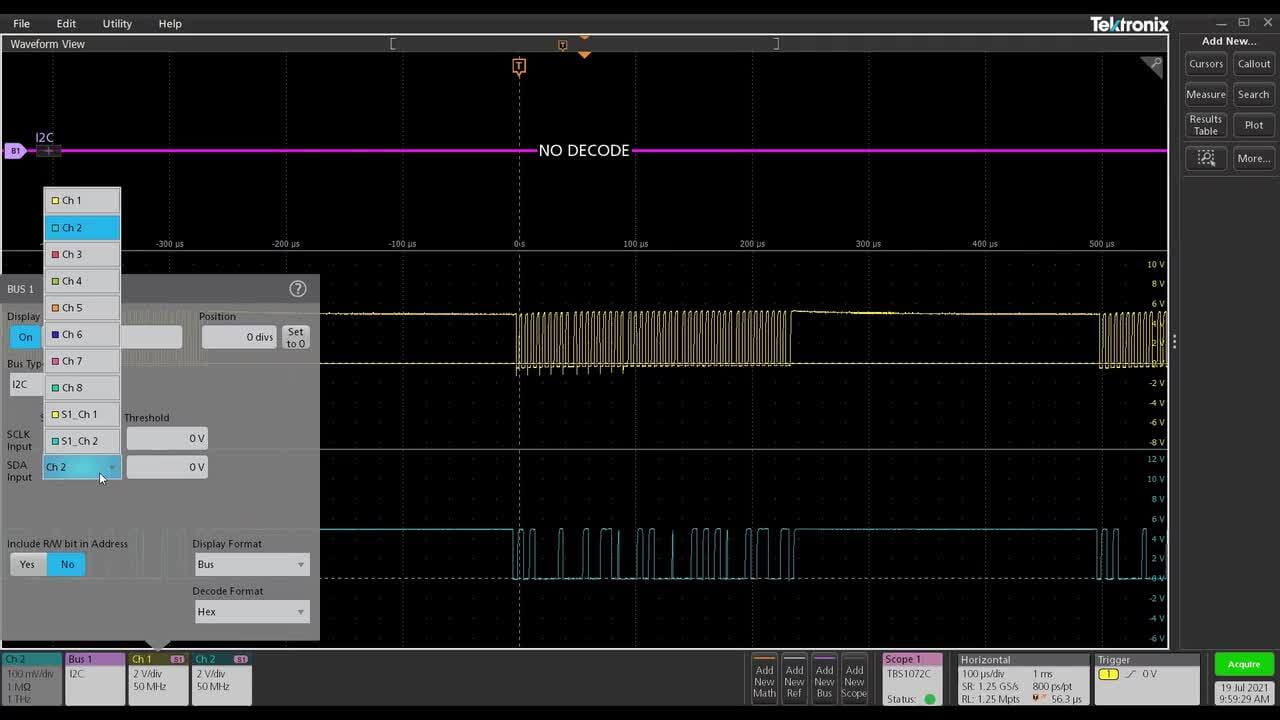
Task: Click the Set to 0 button
Action: tap(295, 337)
